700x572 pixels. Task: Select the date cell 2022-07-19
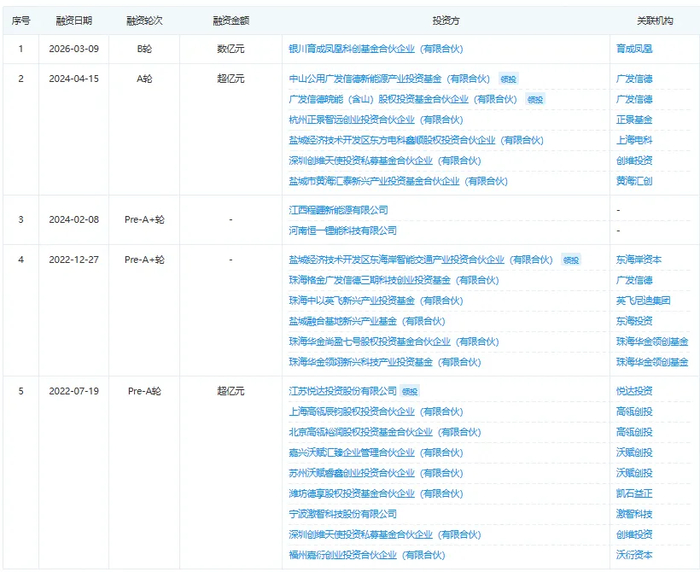click(x=74, y=391)
